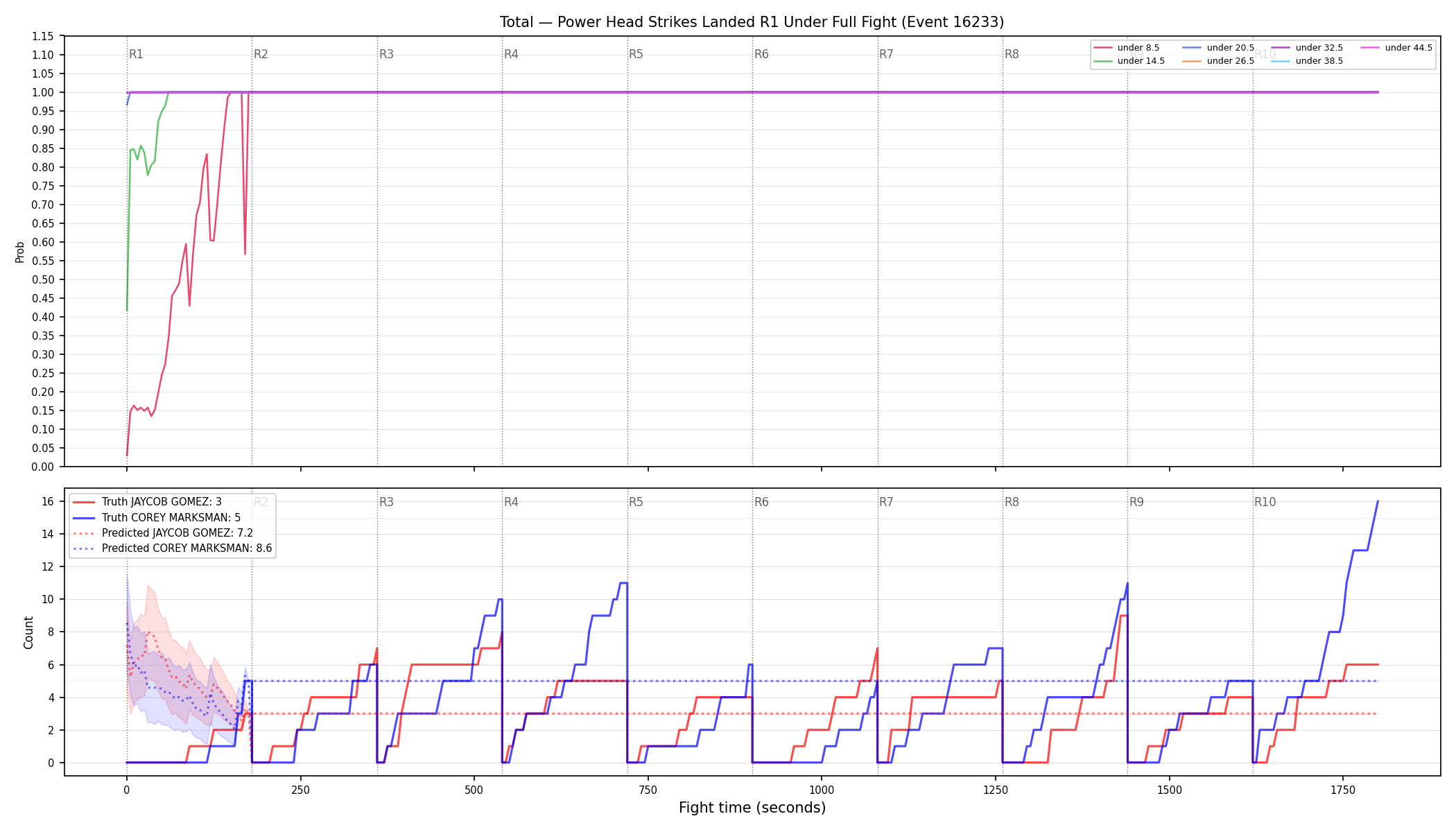The width and height of the screenshot is (1456, 832).
Task: Click the 0.00 tick on Prob axis
Action: click(x=43, y=467)
